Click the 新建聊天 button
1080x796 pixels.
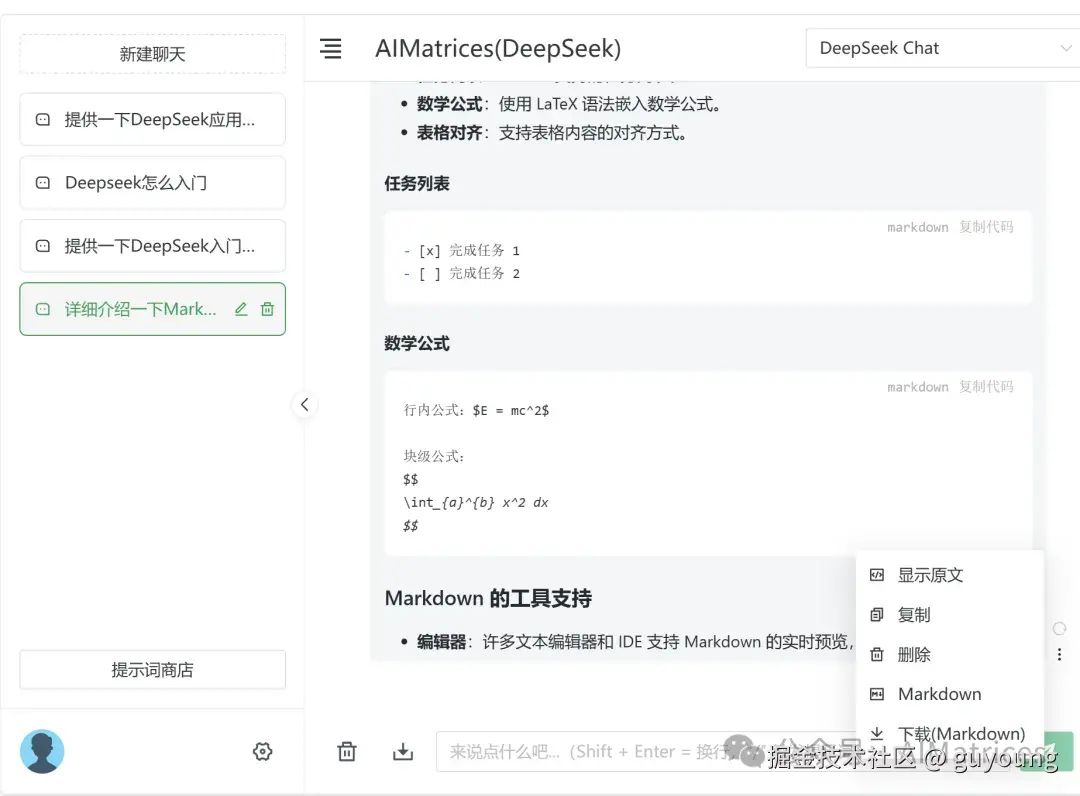pyautogui.click(x=152, y=54)
